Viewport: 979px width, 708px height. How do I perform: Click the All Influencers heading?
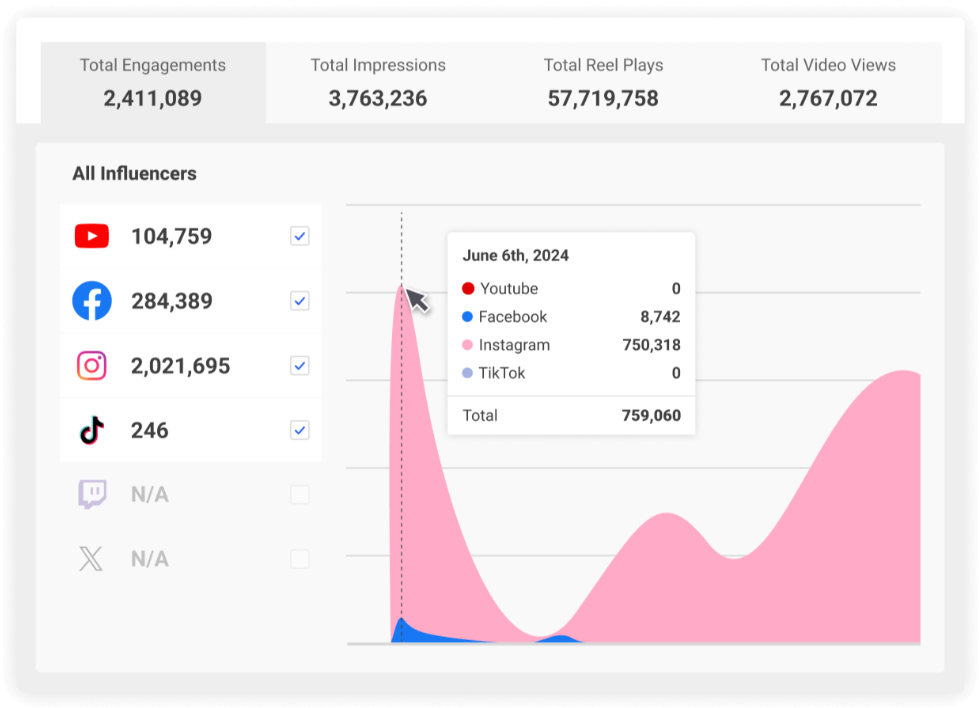(x=134, y=173)
